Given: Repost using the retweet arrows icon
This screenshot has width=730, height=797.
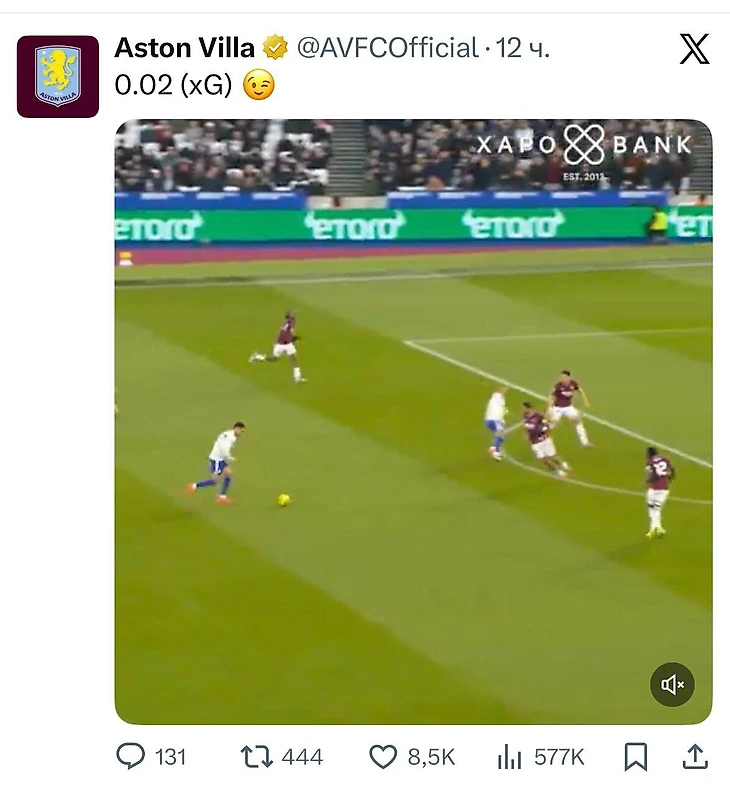Looking at the screenshot, I should [x=257, y=757].
